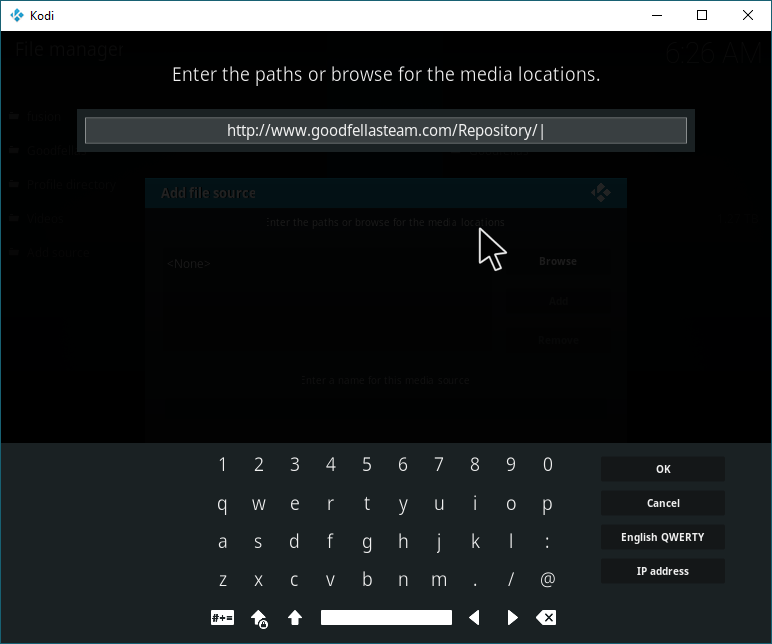Confirm the path with OK
This screenshot has width=772, height=644.
(663, 469)
